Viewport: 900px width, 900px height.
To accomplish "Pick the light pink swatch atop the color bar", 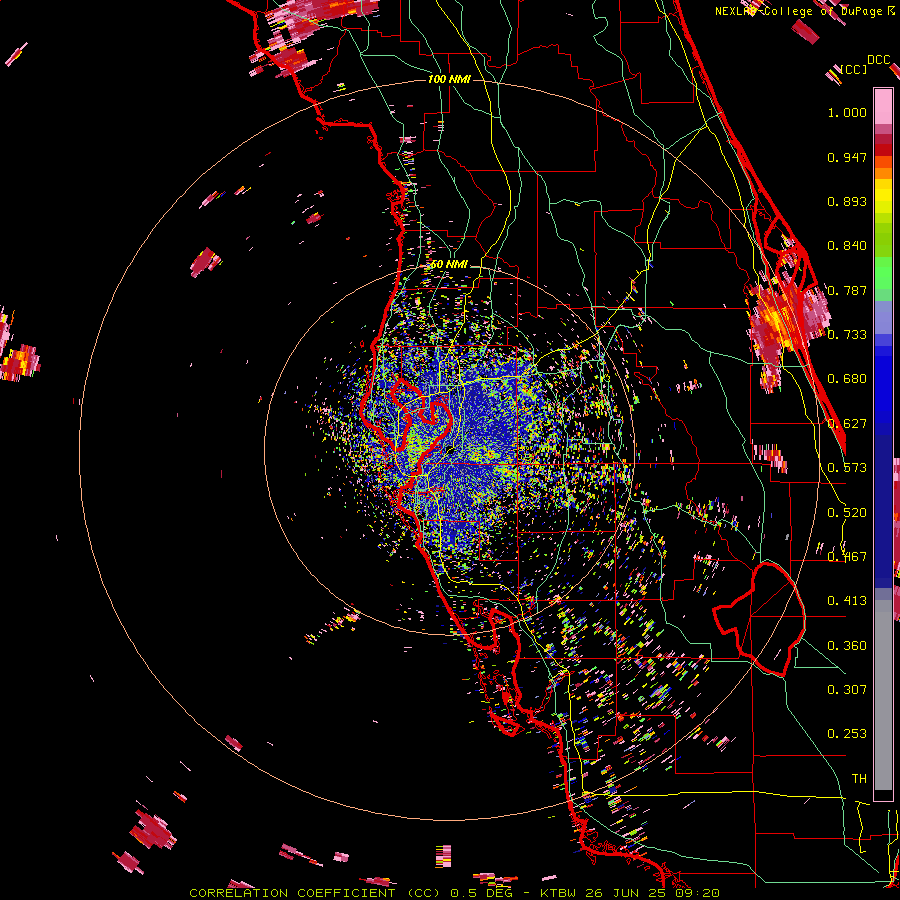I will pyautogui.click(x=883, y=106).
